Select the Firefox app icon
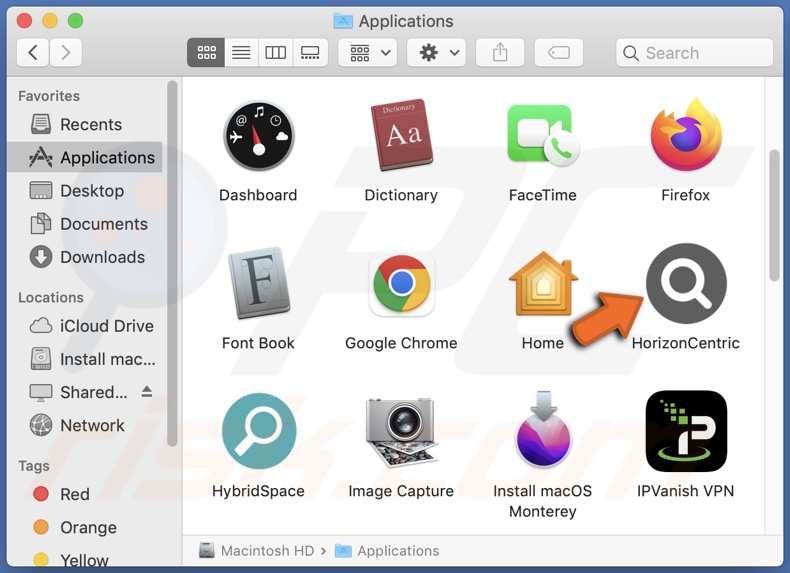The width and height of the screenshot is (790, 573). point(686,135)
